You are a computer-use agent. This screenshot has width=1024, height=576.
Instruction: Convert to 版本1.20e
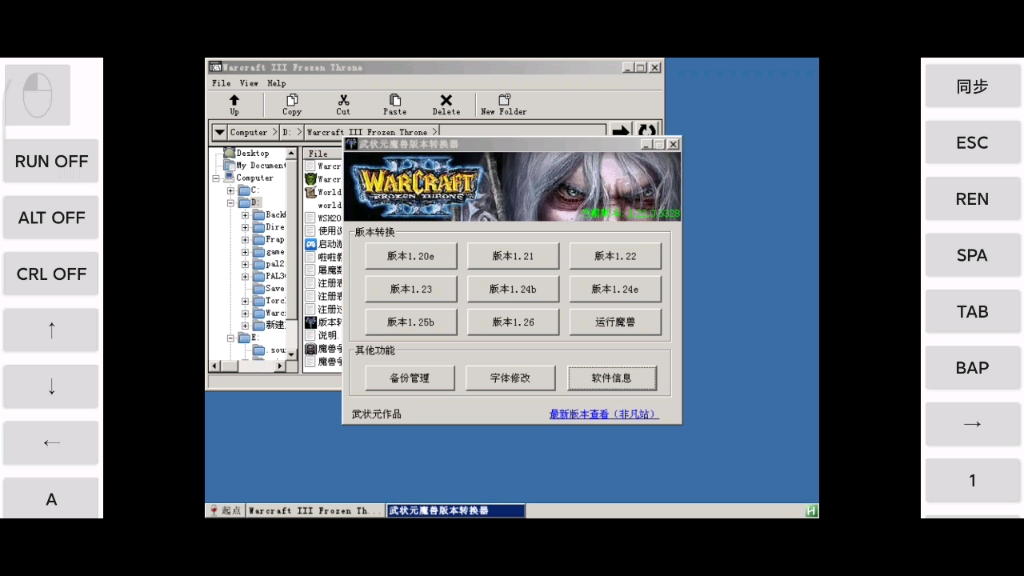[x=411, y=256]
